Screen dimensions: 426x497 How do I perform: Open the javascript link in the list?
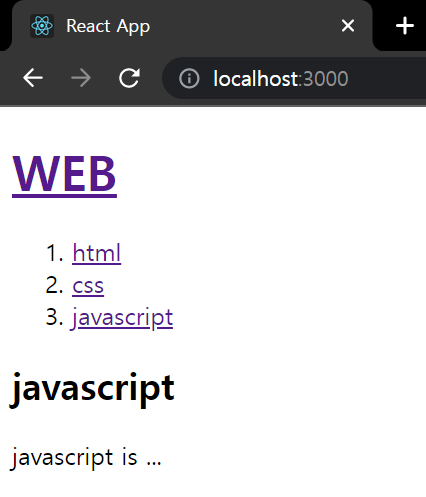[122, 318]
